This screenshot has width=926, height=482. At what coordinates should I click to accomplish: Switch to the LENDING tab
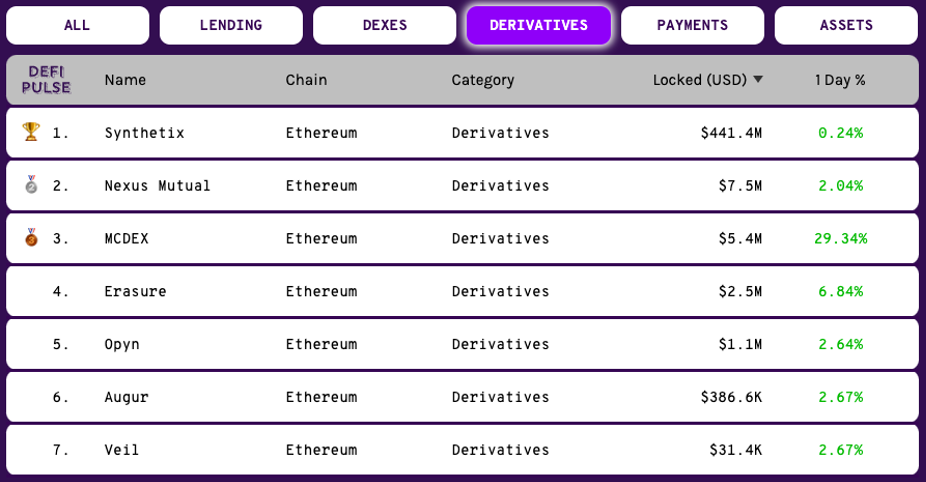point(231,25)
